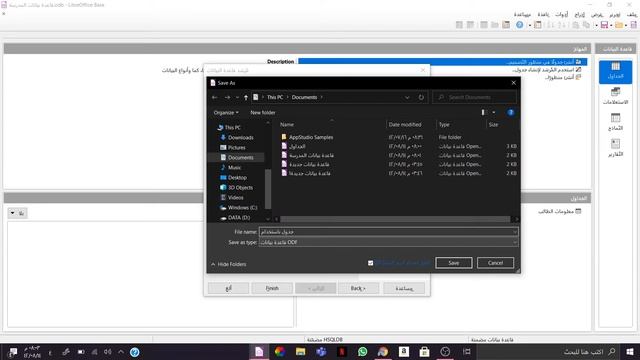Click the Save button in Save As dialog
This screenshot has height=360, width=640.
coord(453,263)
